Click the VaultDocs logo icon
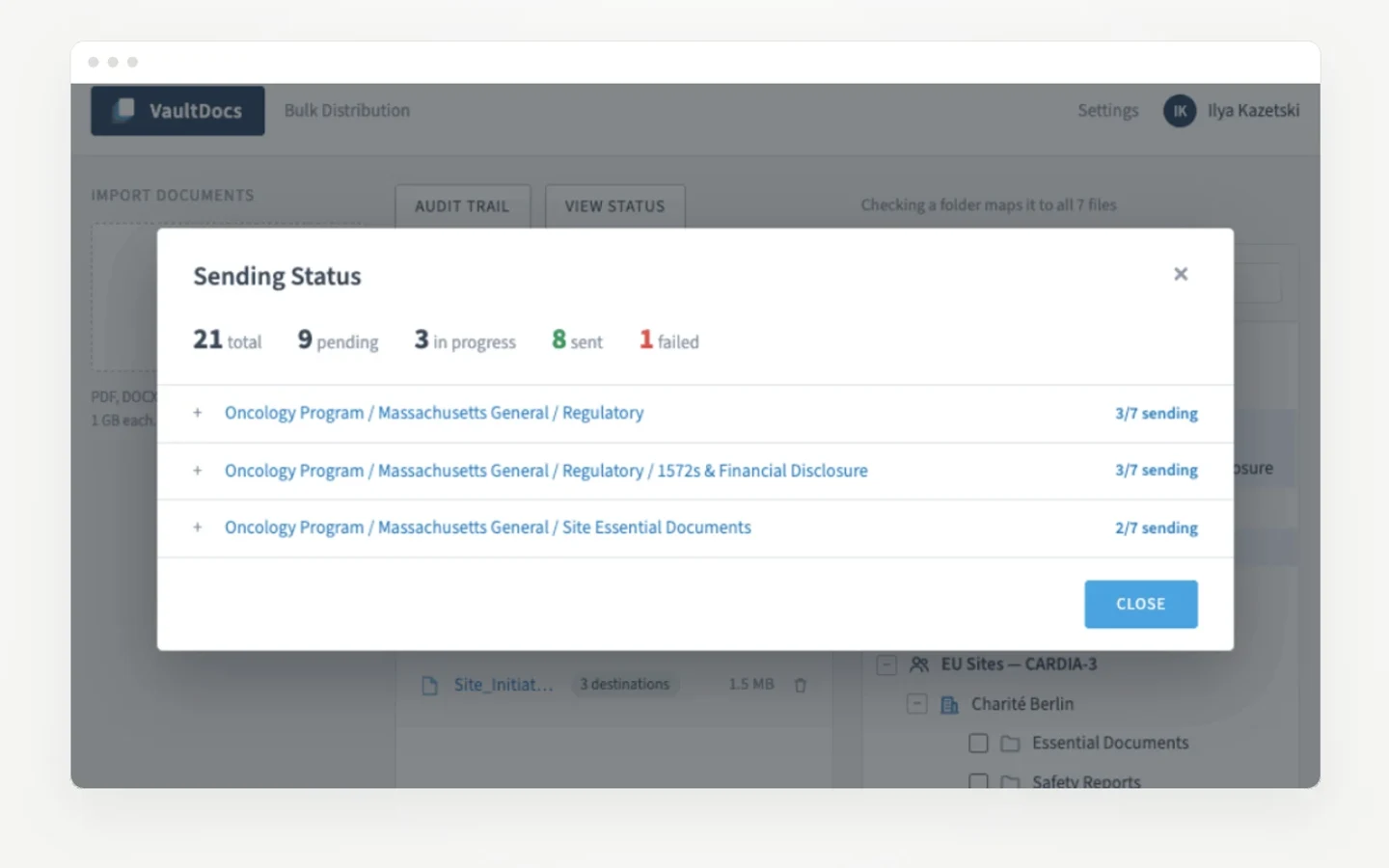Image resolution: width=1389 pixels, height=868 pixels. (125, 110)
